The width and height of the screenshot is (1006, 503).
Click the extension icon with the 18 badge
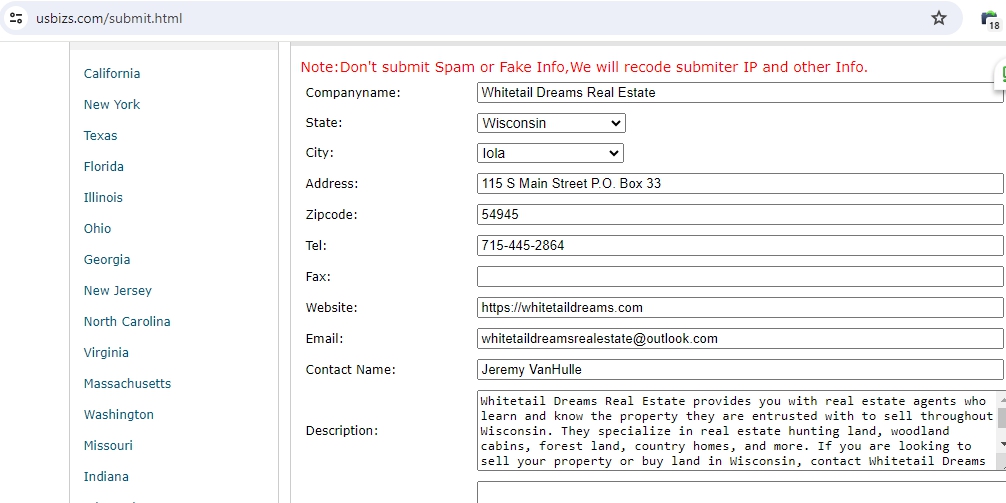tap(989, 19)
